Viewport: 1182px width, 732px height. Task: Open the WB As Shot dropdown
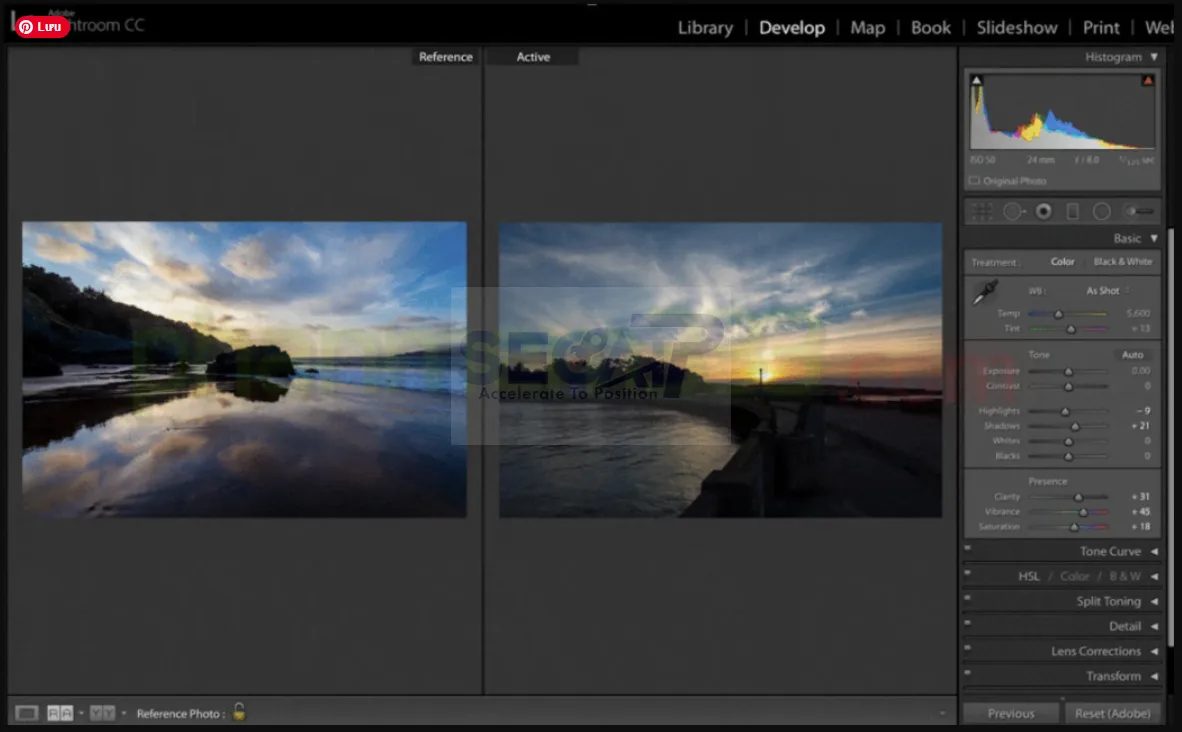point(1108,291)
